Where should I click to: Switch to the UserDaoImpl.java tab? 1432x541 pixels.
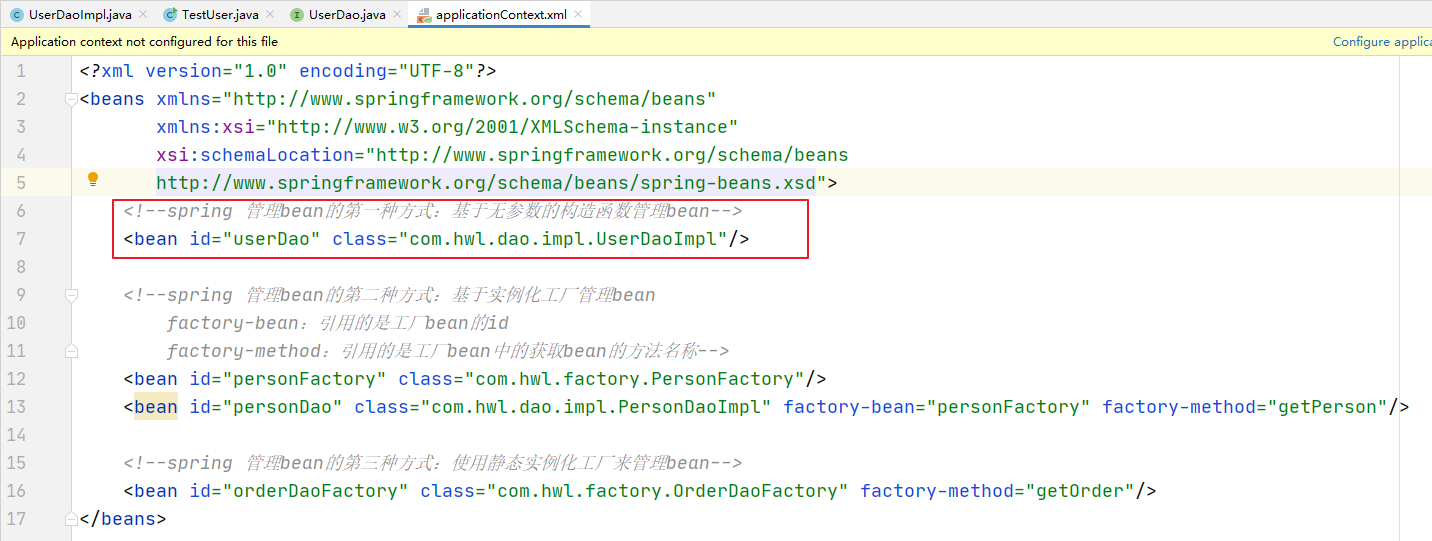click(x=79, y=15)
